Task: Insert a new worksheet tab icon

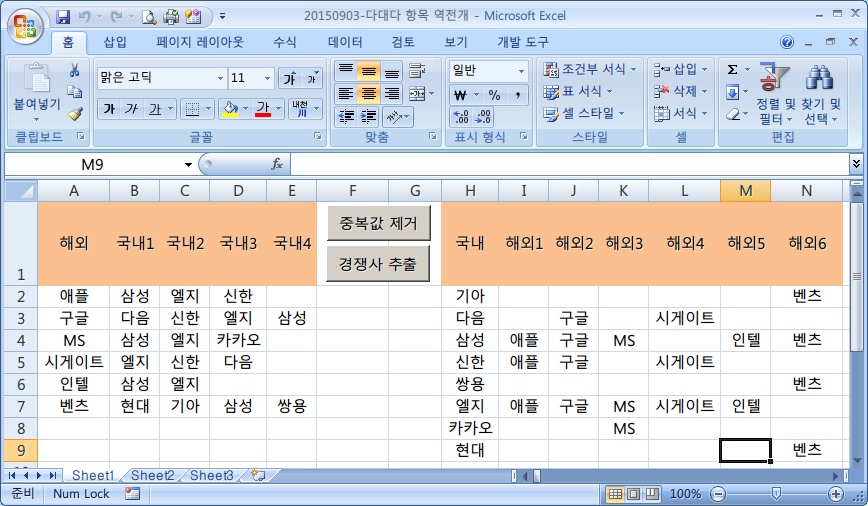Action: point(258,475)
